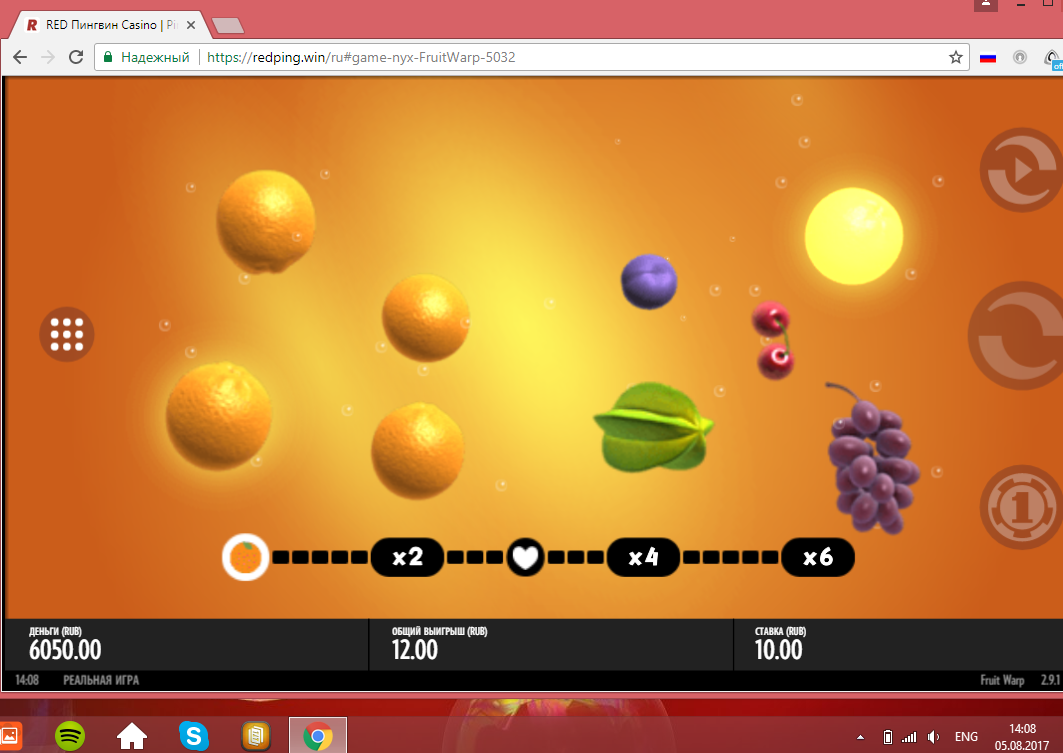
Task: Open the notes app in taskbar
Action: tap(256, 736)
